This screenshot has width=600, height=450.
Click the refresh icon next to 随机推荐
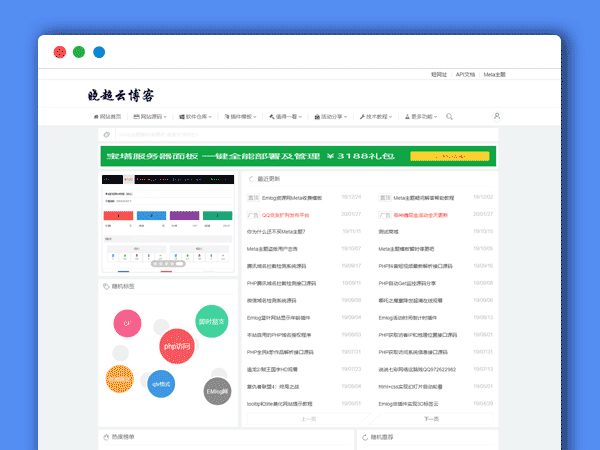(x=365, y=437)
